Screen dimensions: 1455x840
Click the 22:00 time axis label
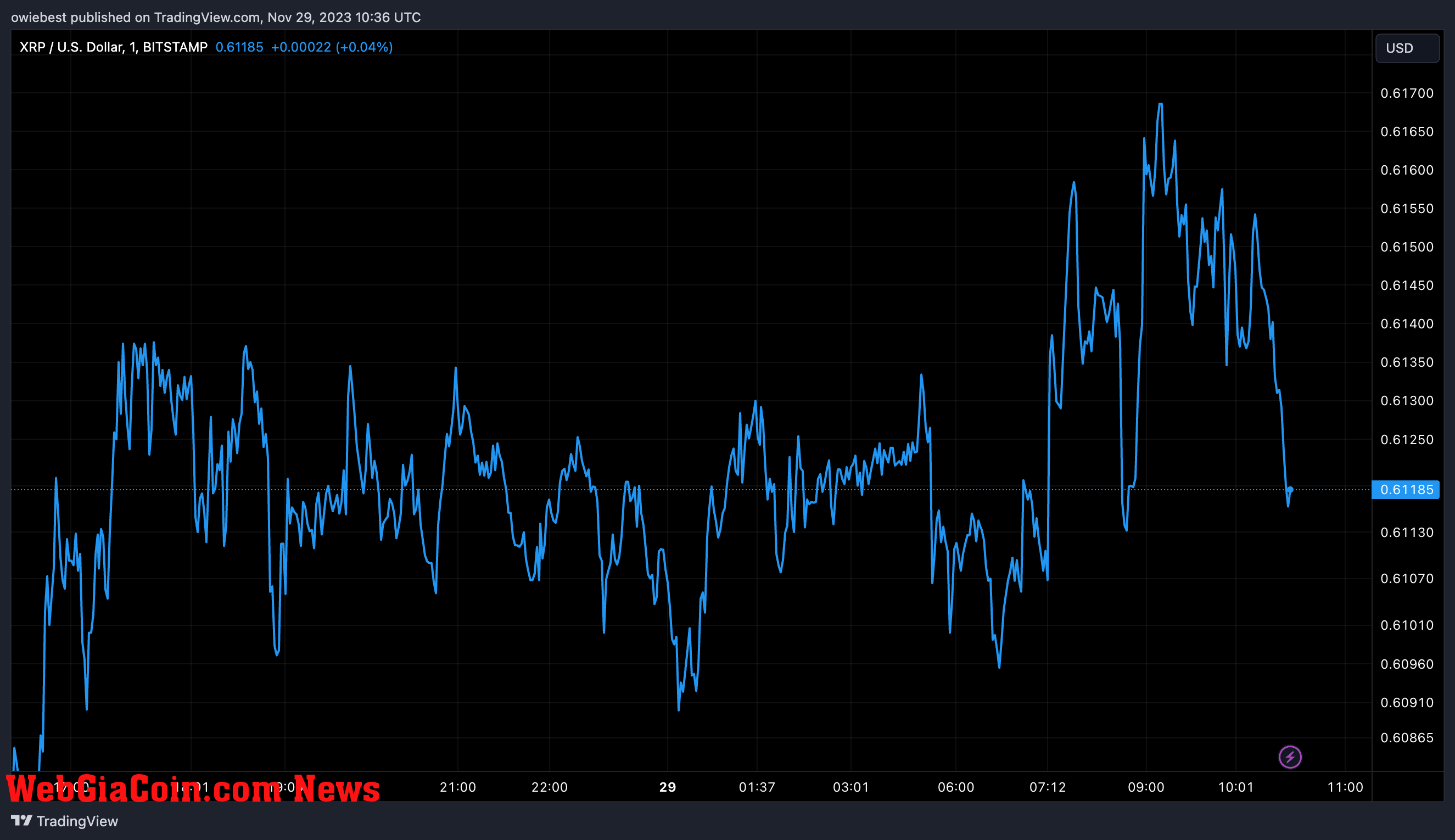point(549,787)
